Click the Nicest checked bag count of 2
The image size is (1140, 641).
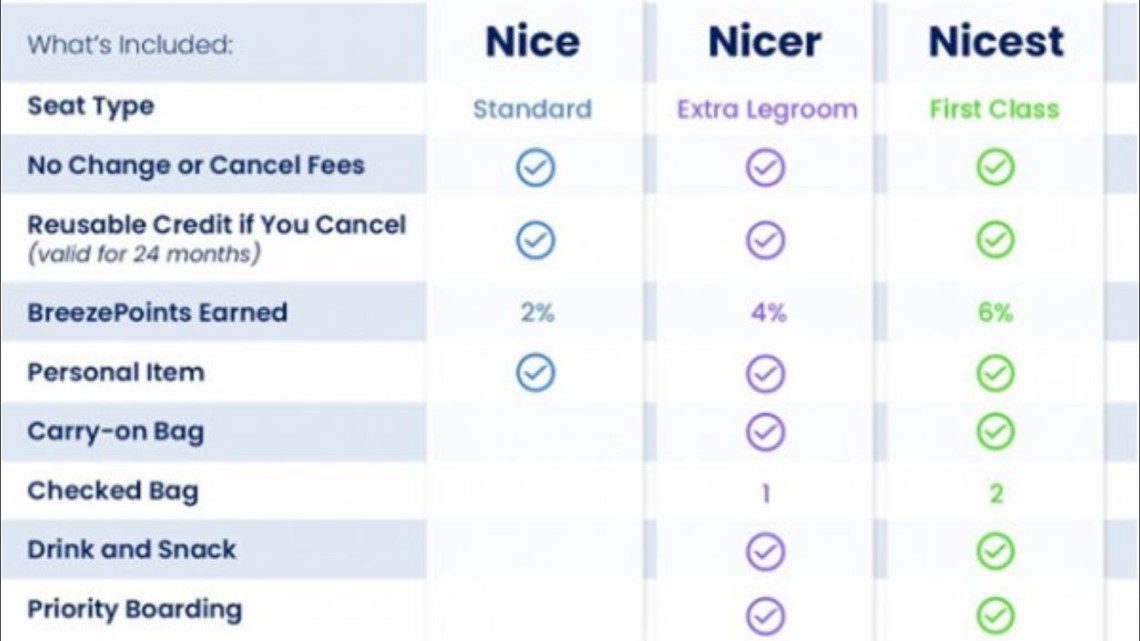[x=996, y=493]
